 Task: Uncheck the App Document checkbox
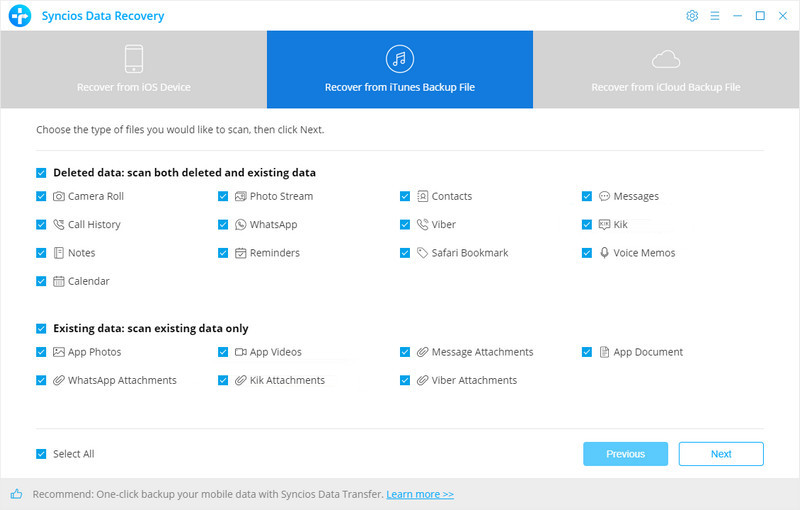(587, 352)
